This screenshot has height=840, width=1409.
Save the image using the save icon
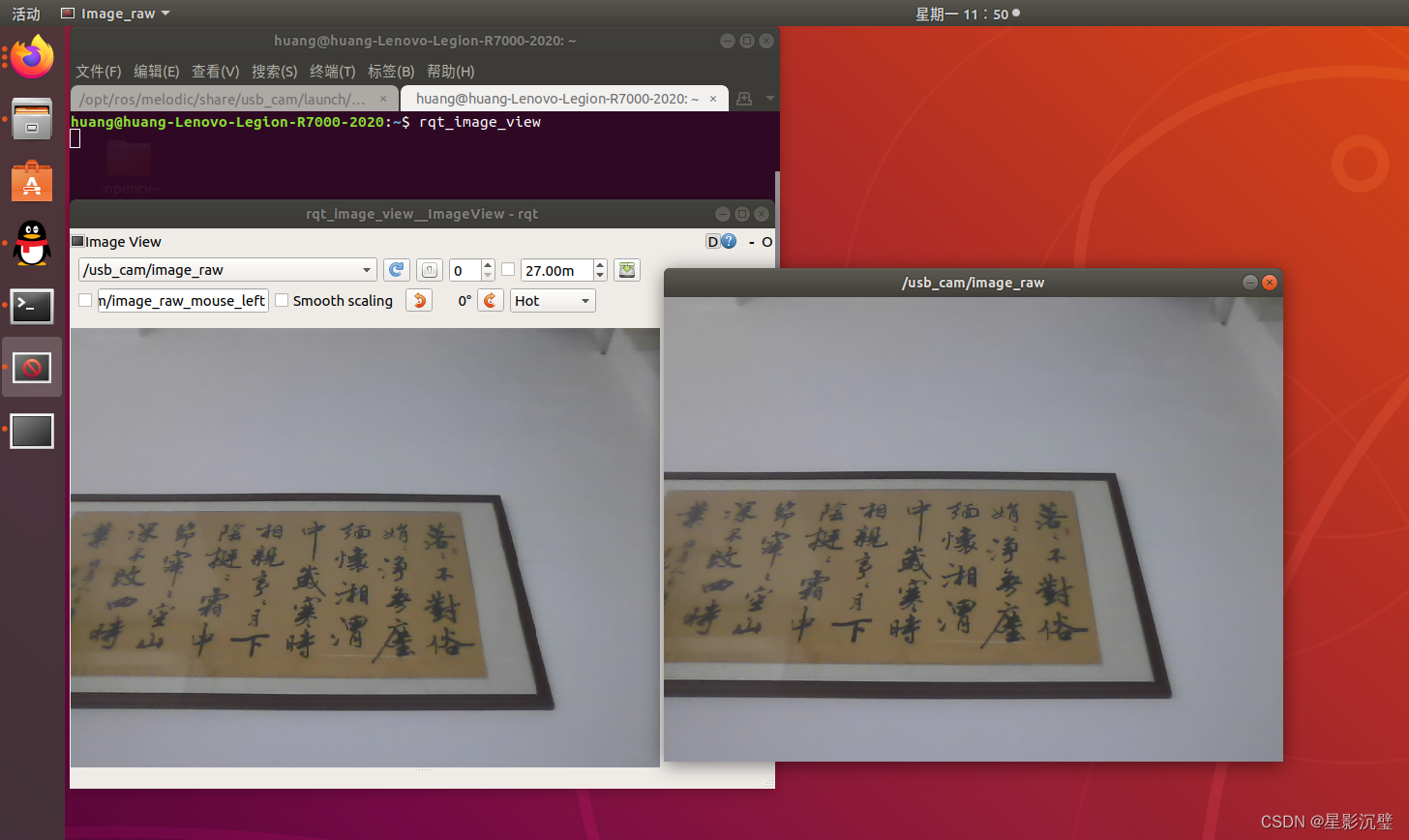[627, 270]
